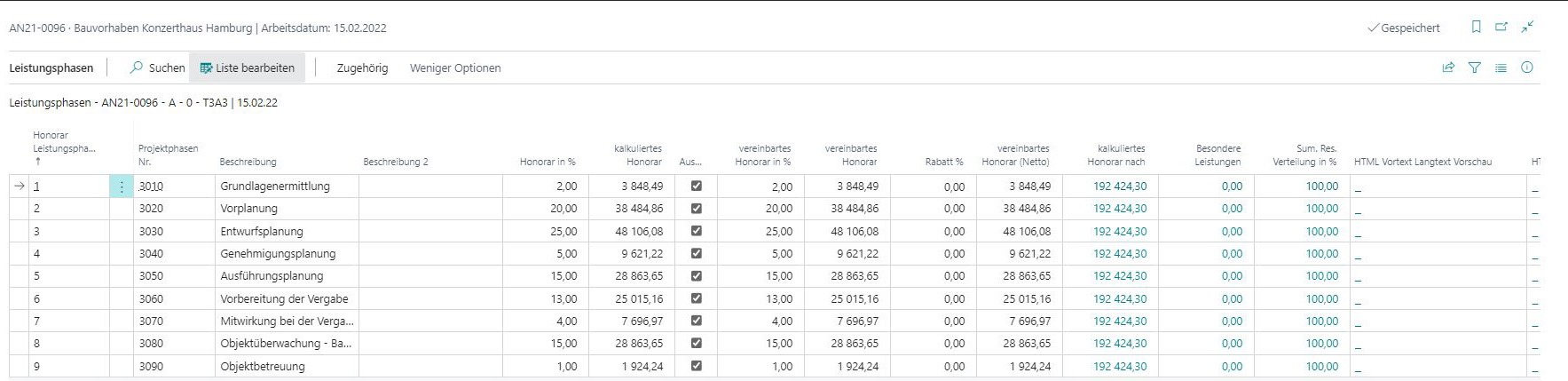Click Beschreibung 2 cell of Ausführungsplanung row
The height and width of the screenshot is (381, 1568).
pyautogui.click(x=430, y=276)
